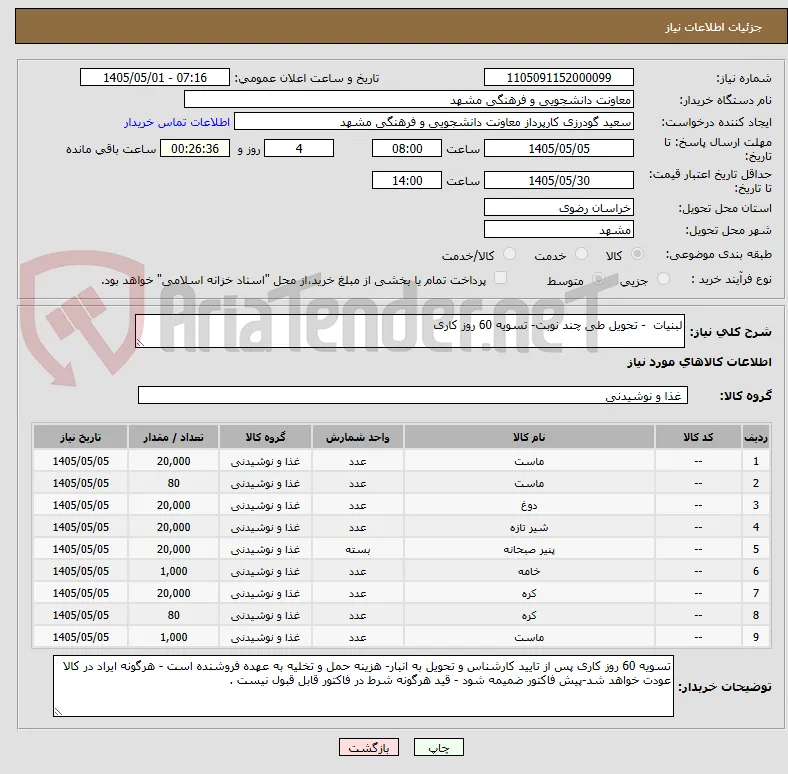Image resolution: width=788 pixels, height=774 pixels.
Task: Toggle the اسناد خزانه اسلامی payment checkbox
Action: pos(500,278)
